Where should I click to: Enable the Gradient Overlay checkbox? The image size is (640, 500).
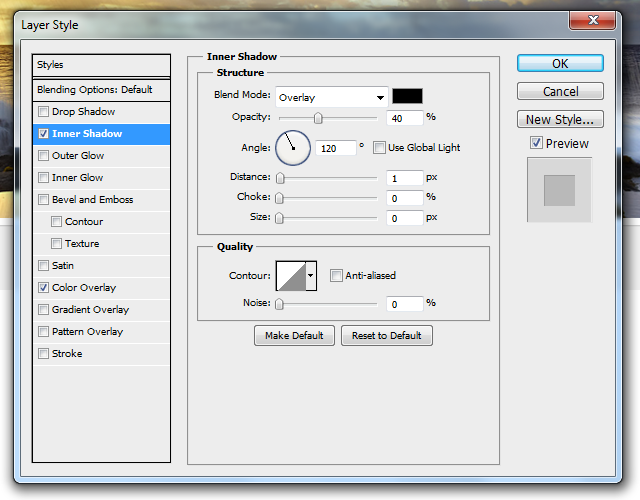coord(43,310)
